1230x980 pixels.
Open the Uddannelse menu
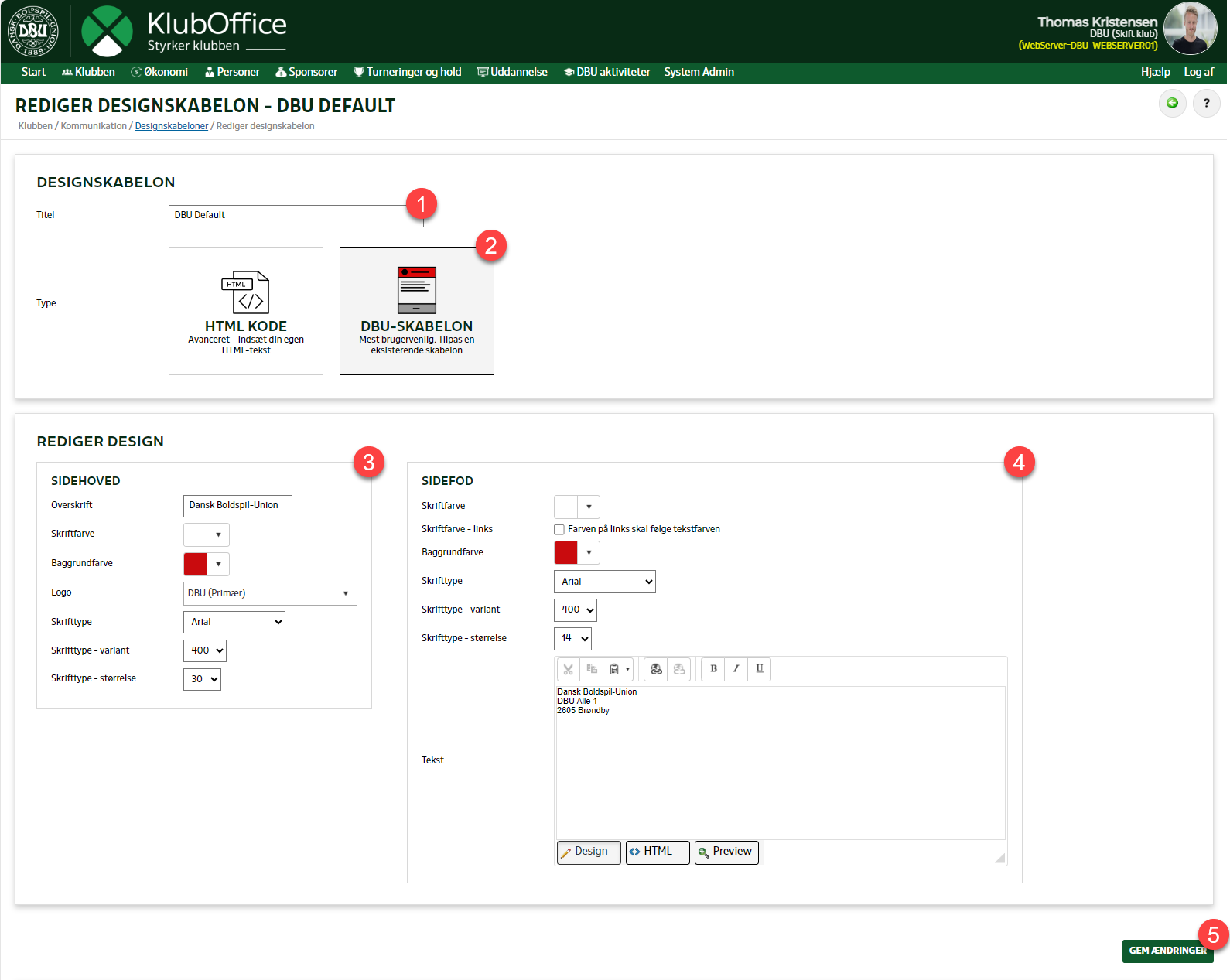click(512, 72)
